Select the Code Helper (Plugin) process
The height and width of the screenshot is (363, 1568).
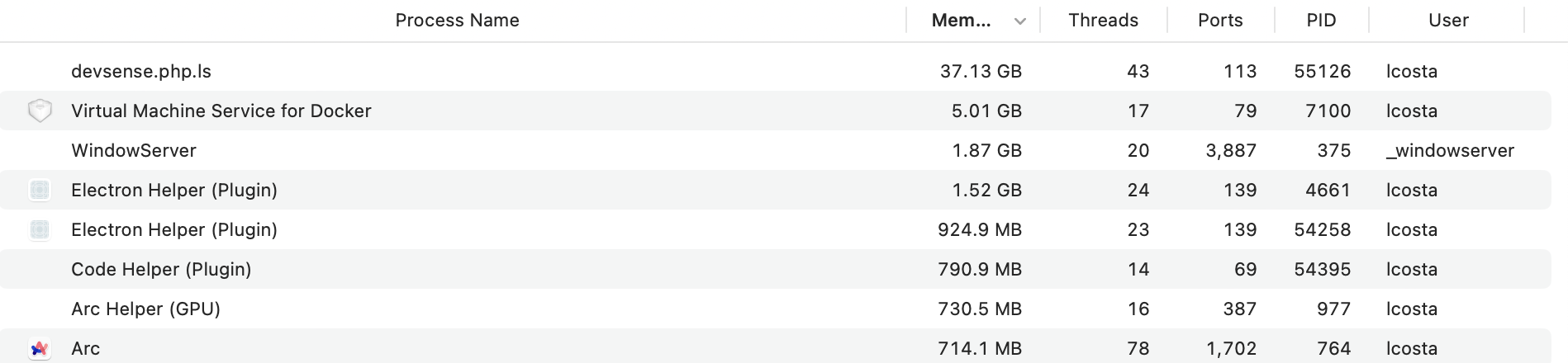(161, 270)
